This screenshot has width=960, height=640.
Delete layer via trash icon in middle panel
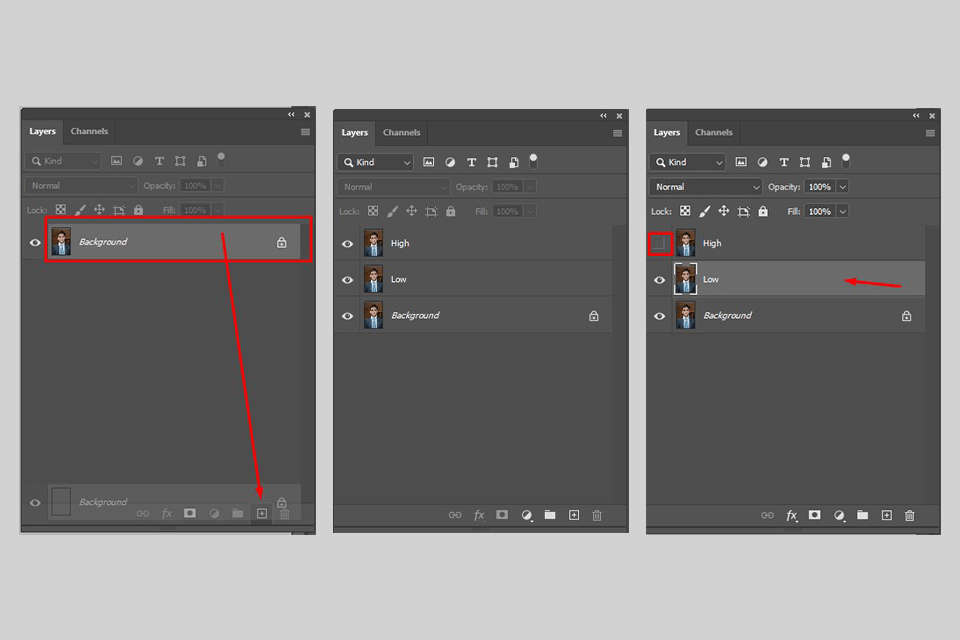(597, 515)
